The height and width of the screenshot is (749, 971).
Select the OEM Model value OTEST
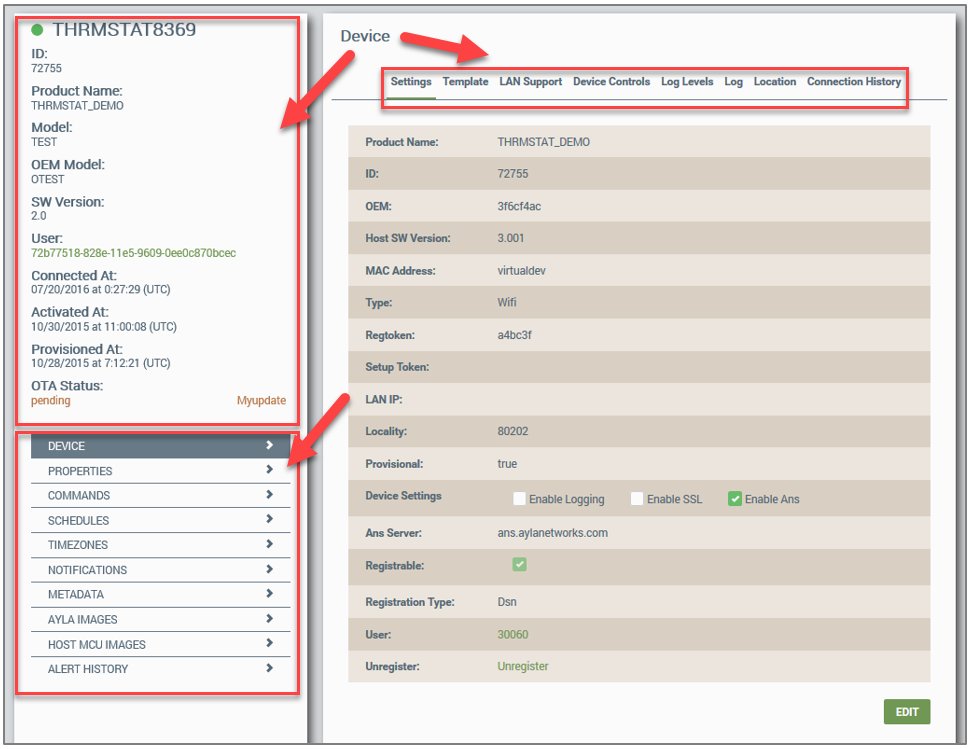click(x=48, y=180)
